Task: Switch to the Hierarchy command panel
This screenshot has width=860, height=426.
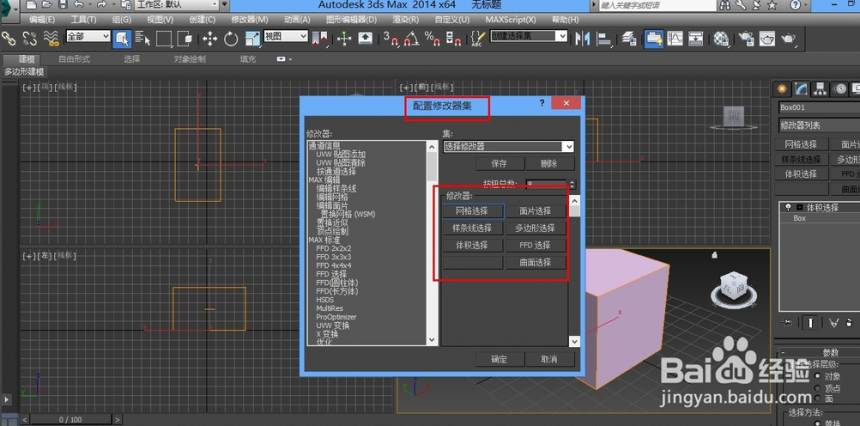Action: click(820, 89)
